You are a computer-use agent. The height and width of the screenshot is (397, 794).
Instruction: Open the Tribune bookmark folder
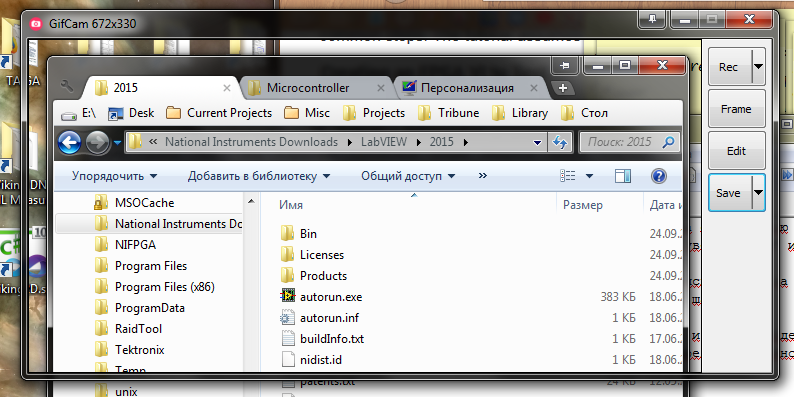[449, 113]
